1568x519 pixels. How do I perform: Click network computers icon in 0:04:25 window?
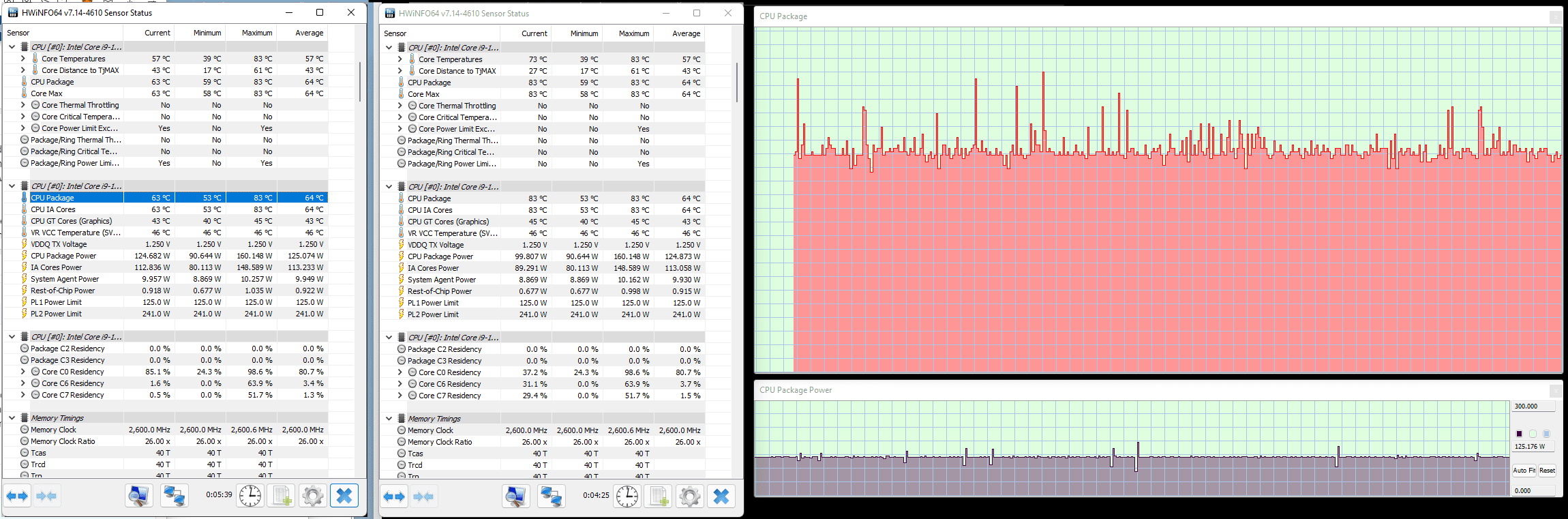pyautogui.click(x=552, y=496)
